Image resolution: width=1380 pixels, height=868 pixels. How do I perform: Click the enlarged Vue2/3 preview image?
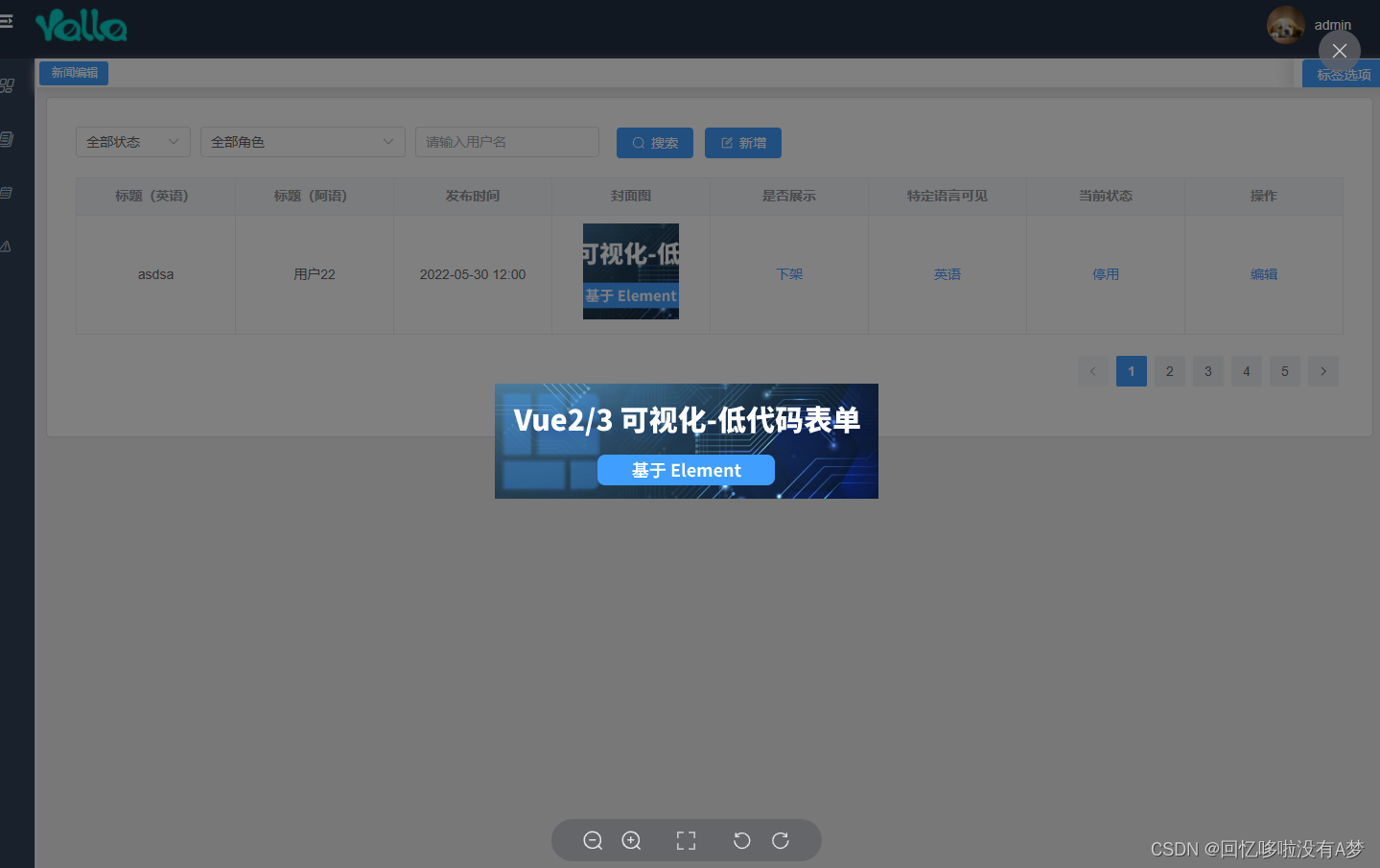(x=687, y=441)
